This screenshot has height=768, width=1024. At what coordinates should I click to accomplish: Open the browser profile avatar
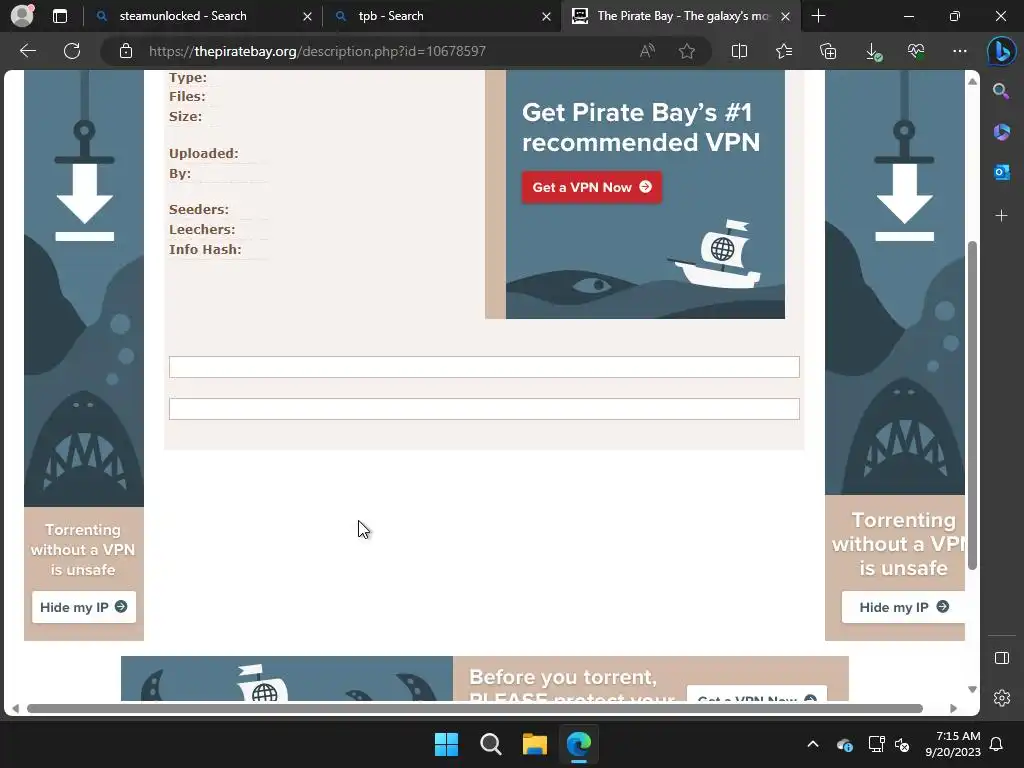22,15
